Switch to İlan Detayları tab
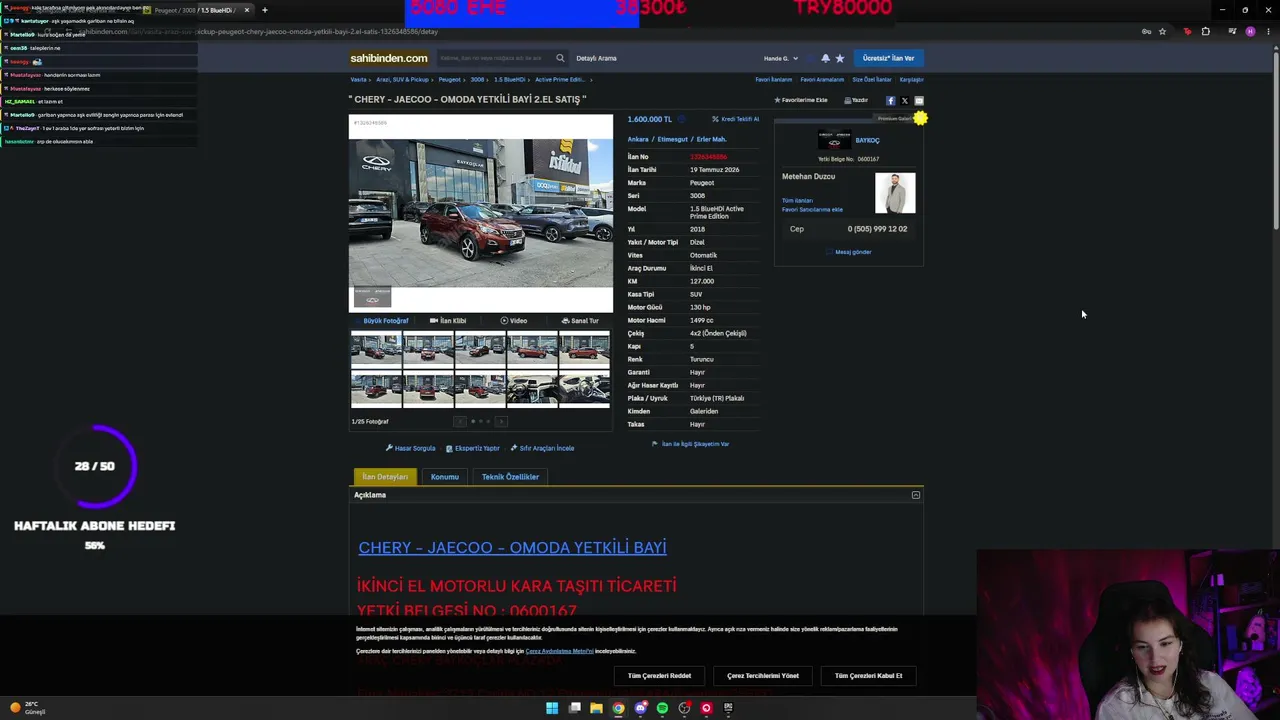The width and height of the screenshot is (1280, 720). [385, 477]
